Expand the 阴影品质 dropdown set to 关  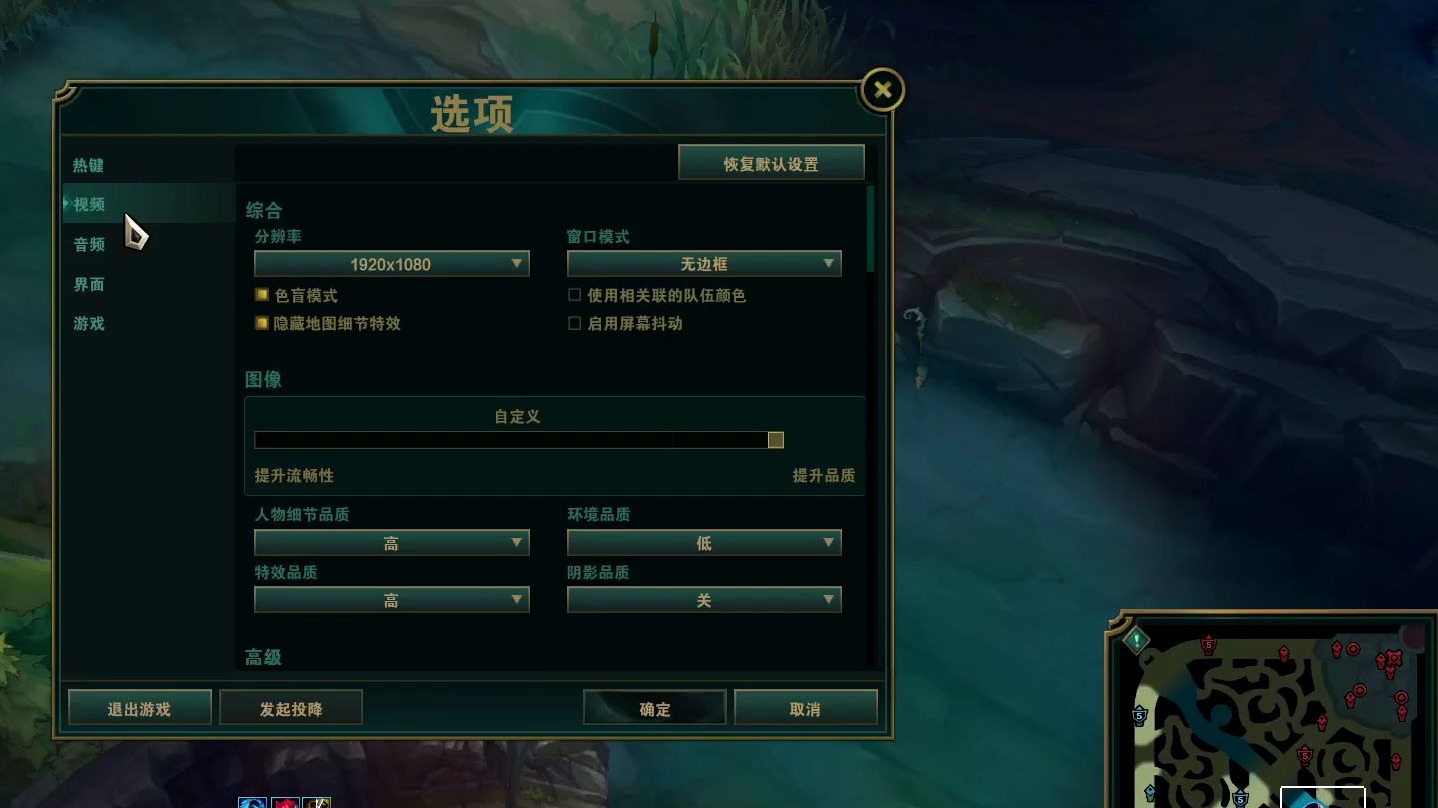[704, 600]
